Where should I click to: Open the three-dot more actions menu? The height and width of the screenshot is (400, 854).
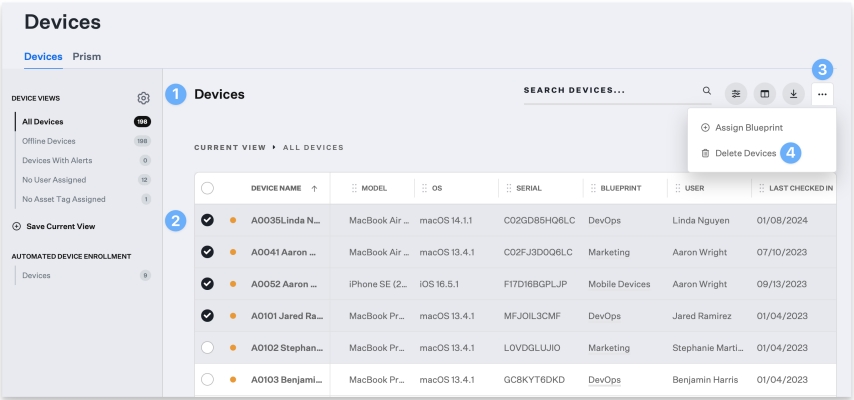coord(822,94)
